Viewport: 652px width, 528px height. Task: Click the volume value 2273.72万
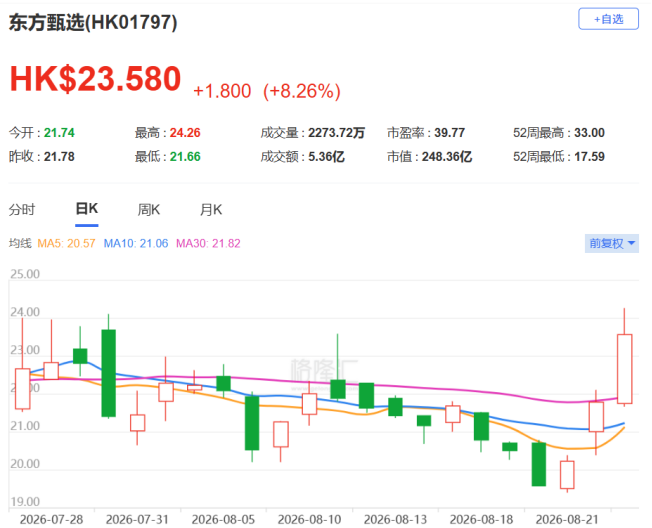(x=336, y=133)
